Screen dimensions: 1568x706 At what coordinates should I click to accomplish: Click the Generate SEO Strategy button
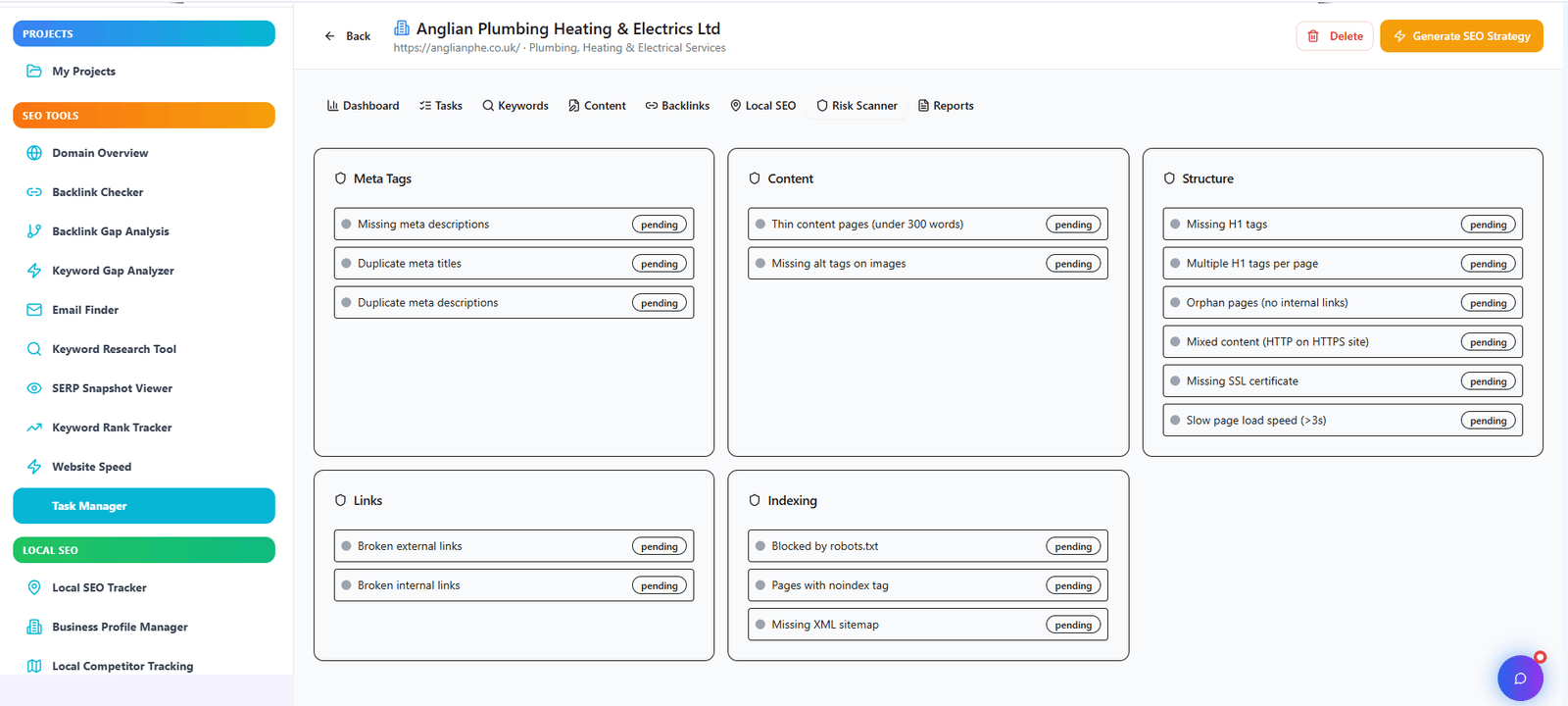1461,36
